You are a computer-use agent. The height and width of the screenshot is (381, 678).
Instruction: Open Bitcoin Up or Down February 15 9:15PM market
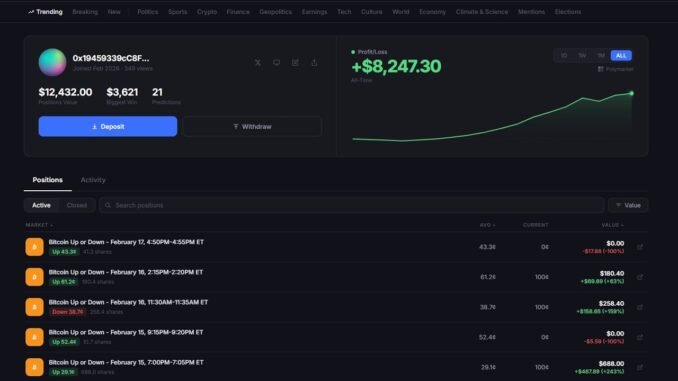click(126, 332)
